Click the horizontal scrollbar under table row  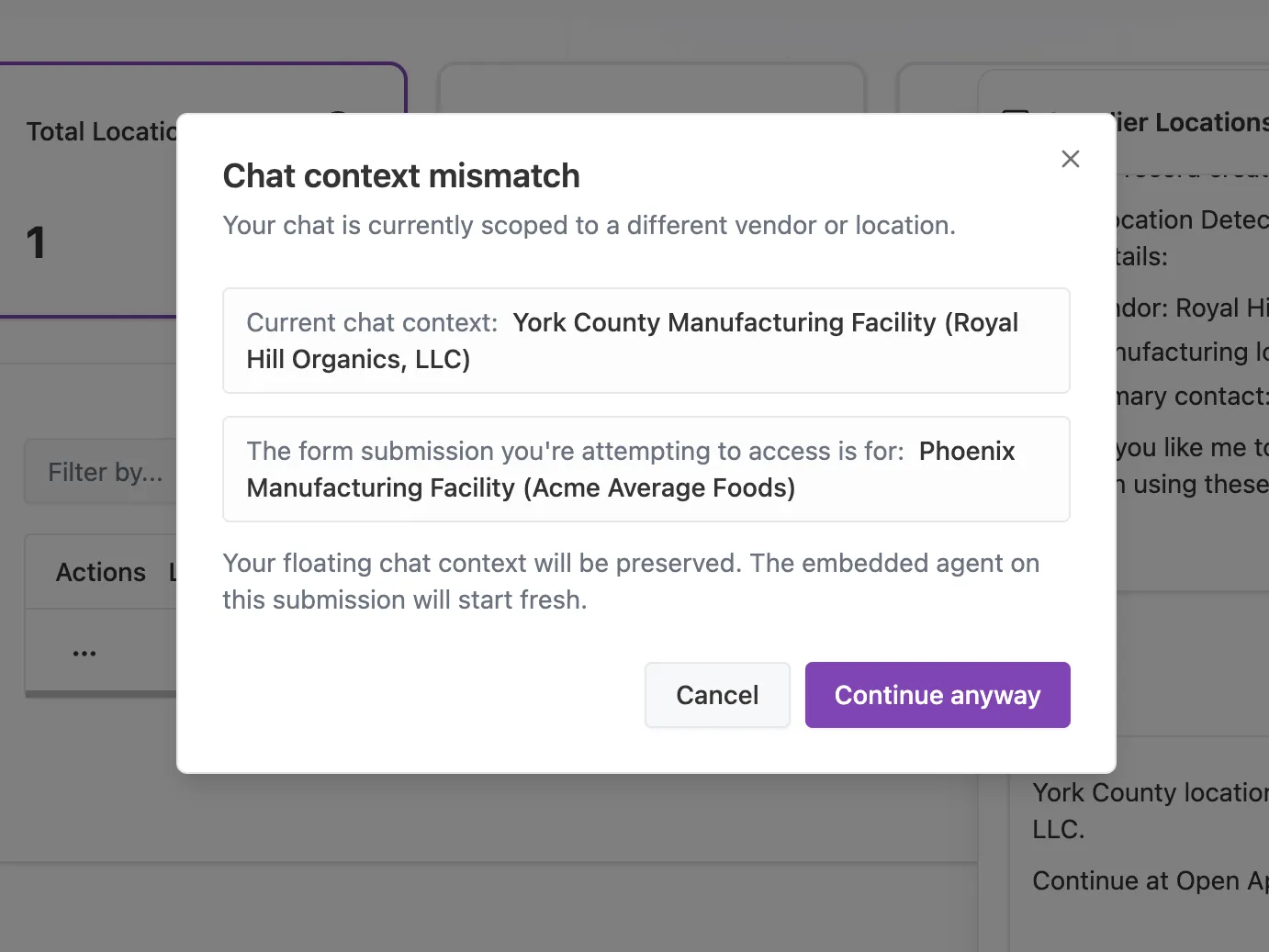coord(101,694)
